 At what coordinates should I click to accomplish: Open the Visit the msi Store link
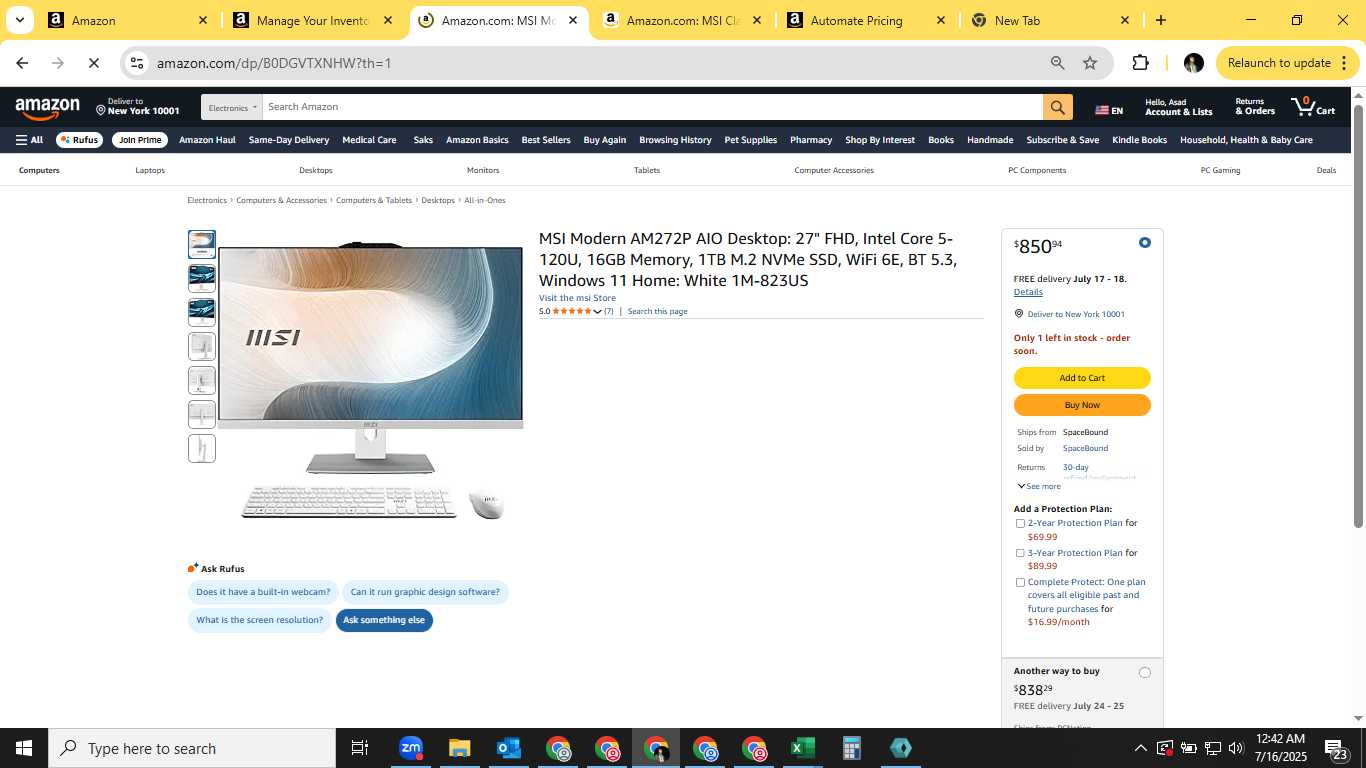[577, 298]
